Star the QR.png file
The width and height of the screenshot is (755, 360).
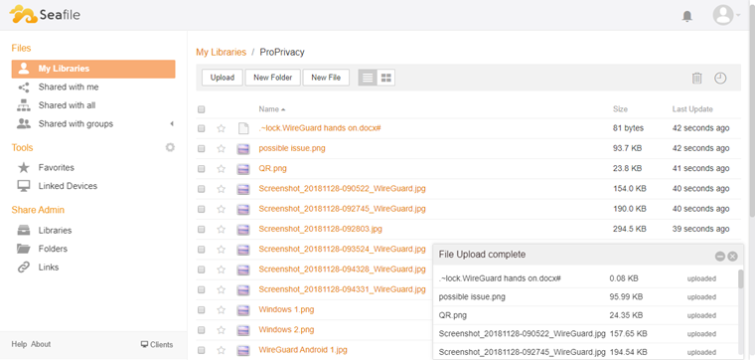pyautogui.click(x=221, y=169)
